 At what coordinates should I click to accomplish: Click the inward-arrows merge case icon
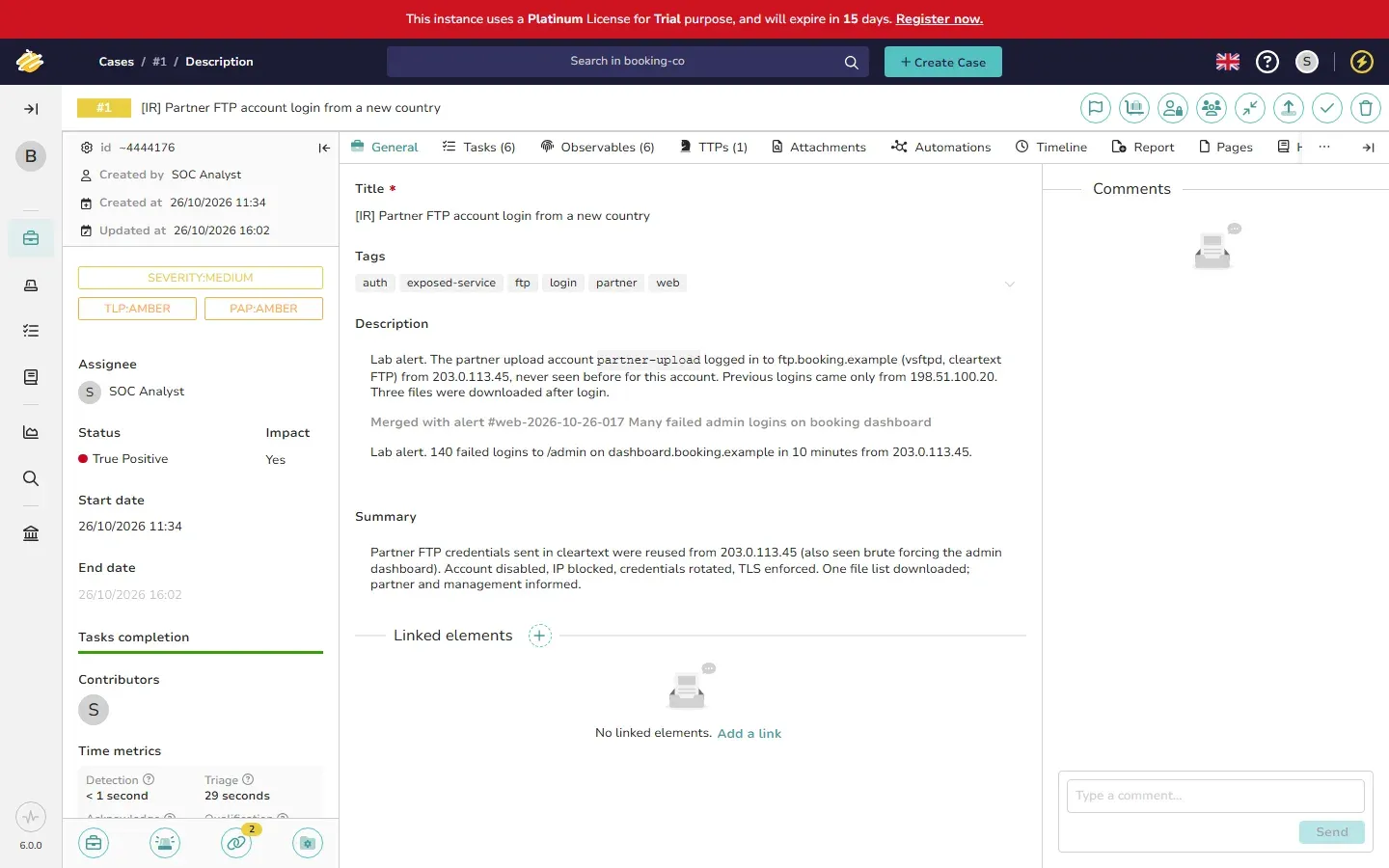(x=1250, y=108)
